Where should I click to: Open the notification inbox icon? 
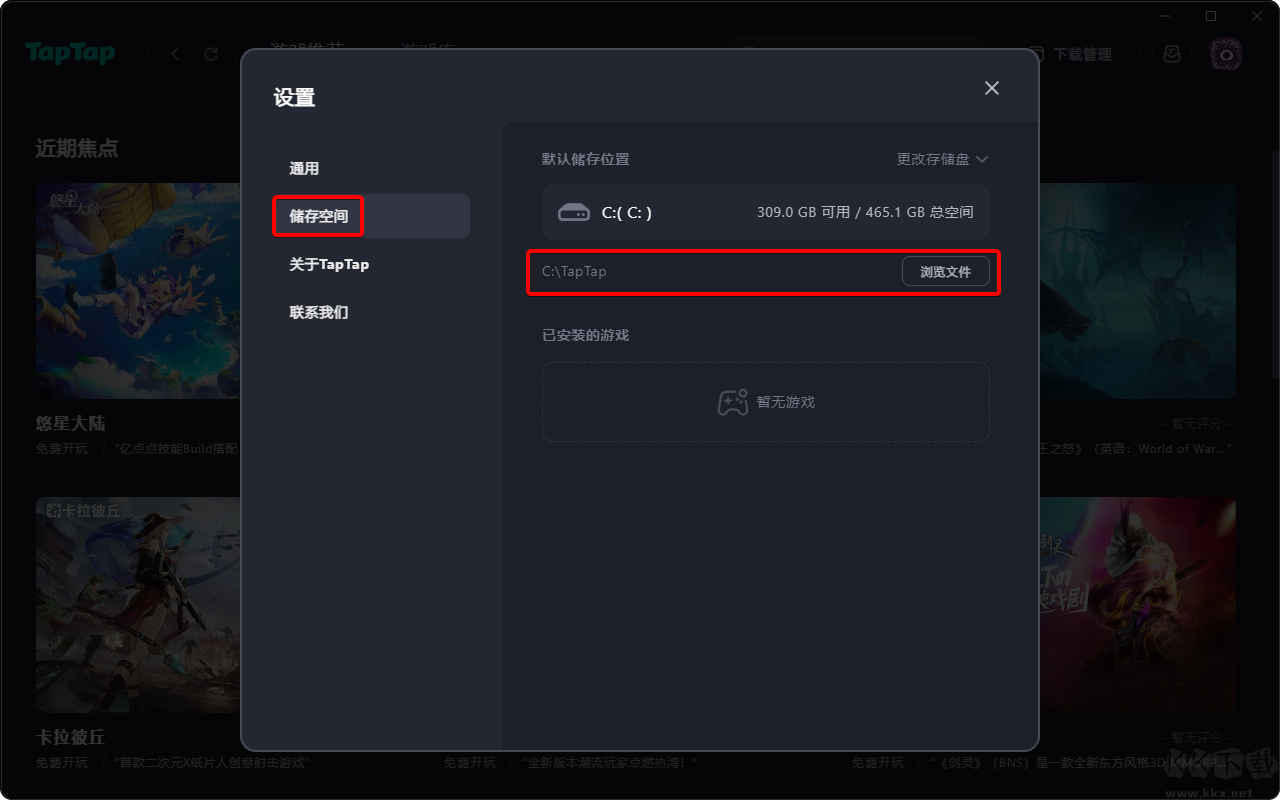pyautogui.click(x=1172, y=54)
